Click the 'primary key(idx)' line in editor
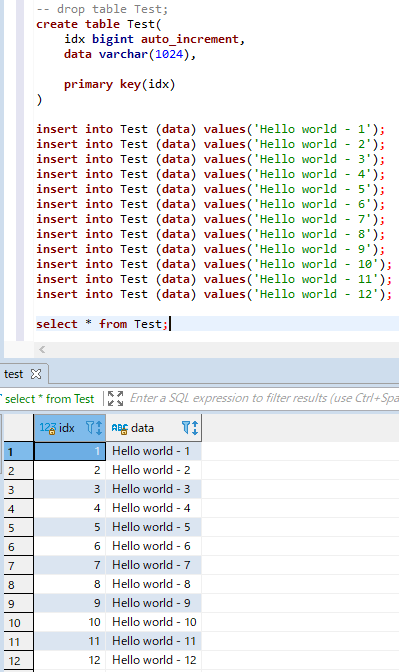The image size is (399, 672). pos(120,84)
